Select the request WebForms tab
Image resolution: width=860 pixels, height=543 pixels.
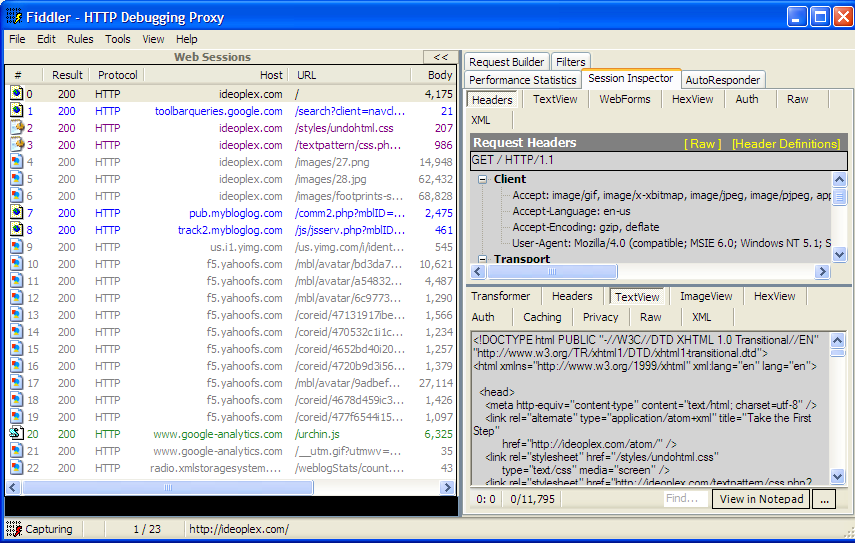[x=624, y=99]
